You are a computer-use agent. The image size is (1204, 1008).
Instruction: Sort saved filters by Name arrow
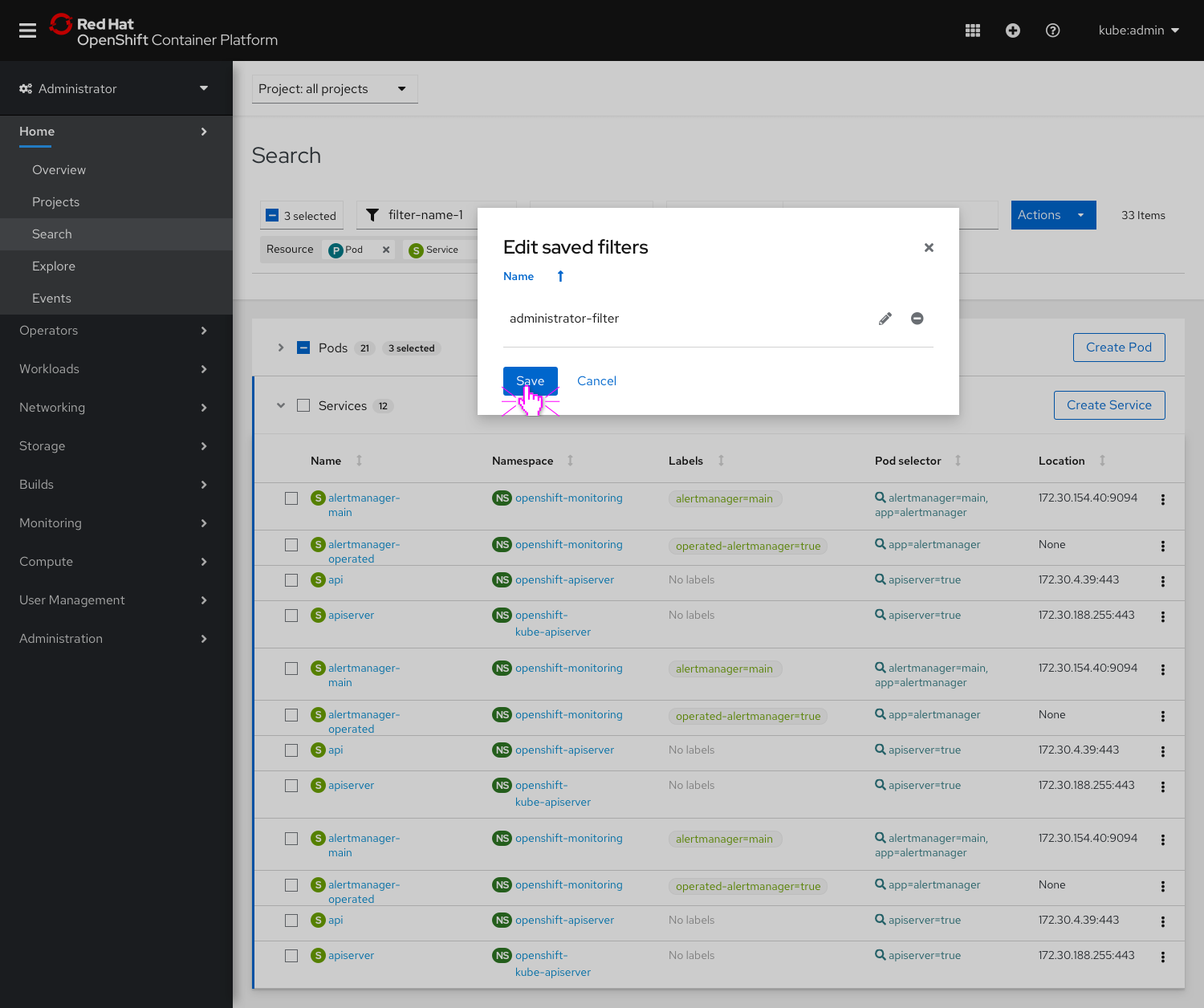click(560, 276)
